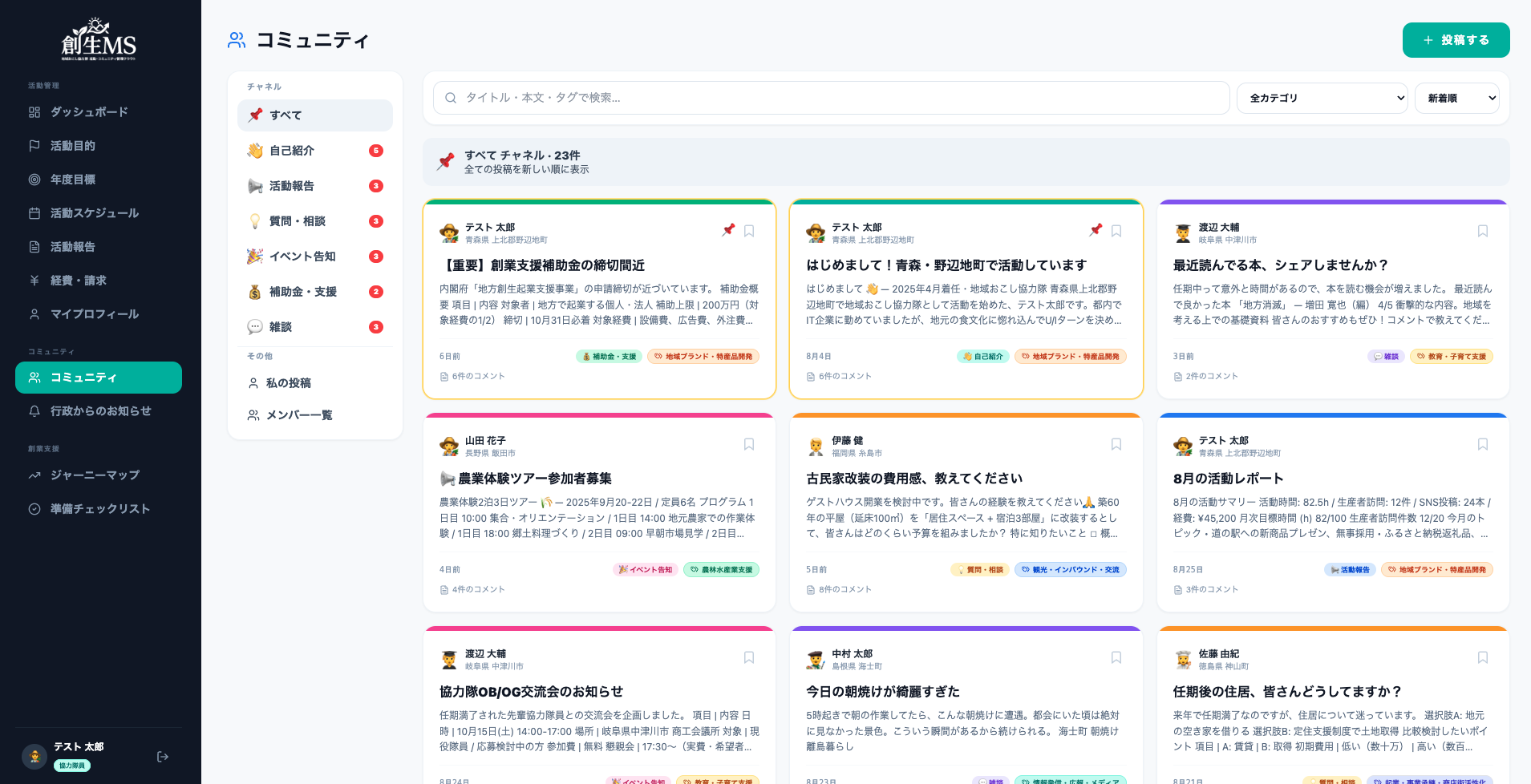Image resolution: width=1531 pixels, height=784 pixels.
Task: Open 私の投稿 list
Action: point(315,383)
